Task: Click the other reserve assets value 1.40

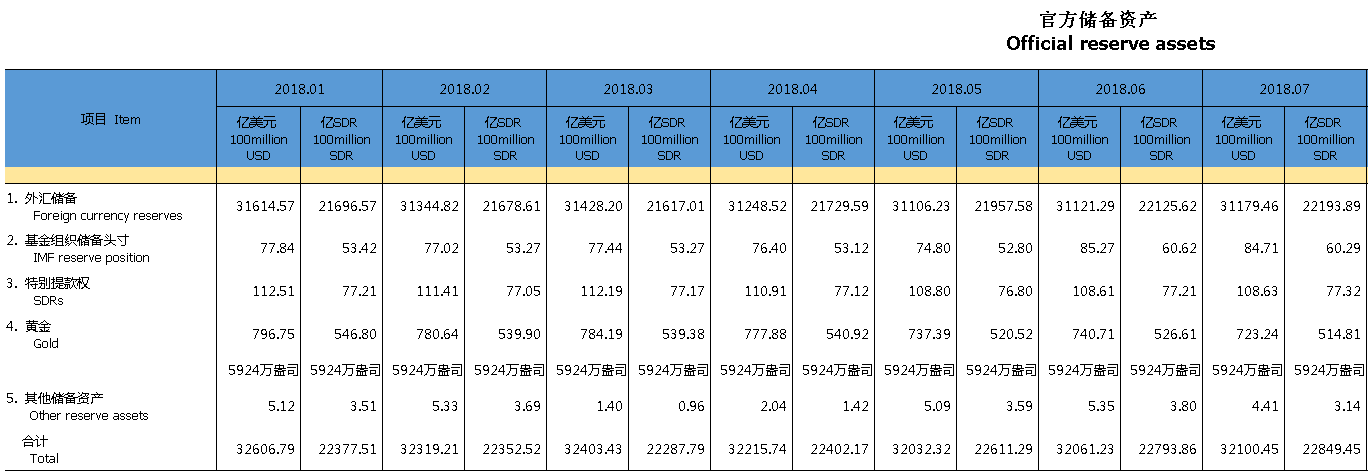Action: (x=609, y=407)
